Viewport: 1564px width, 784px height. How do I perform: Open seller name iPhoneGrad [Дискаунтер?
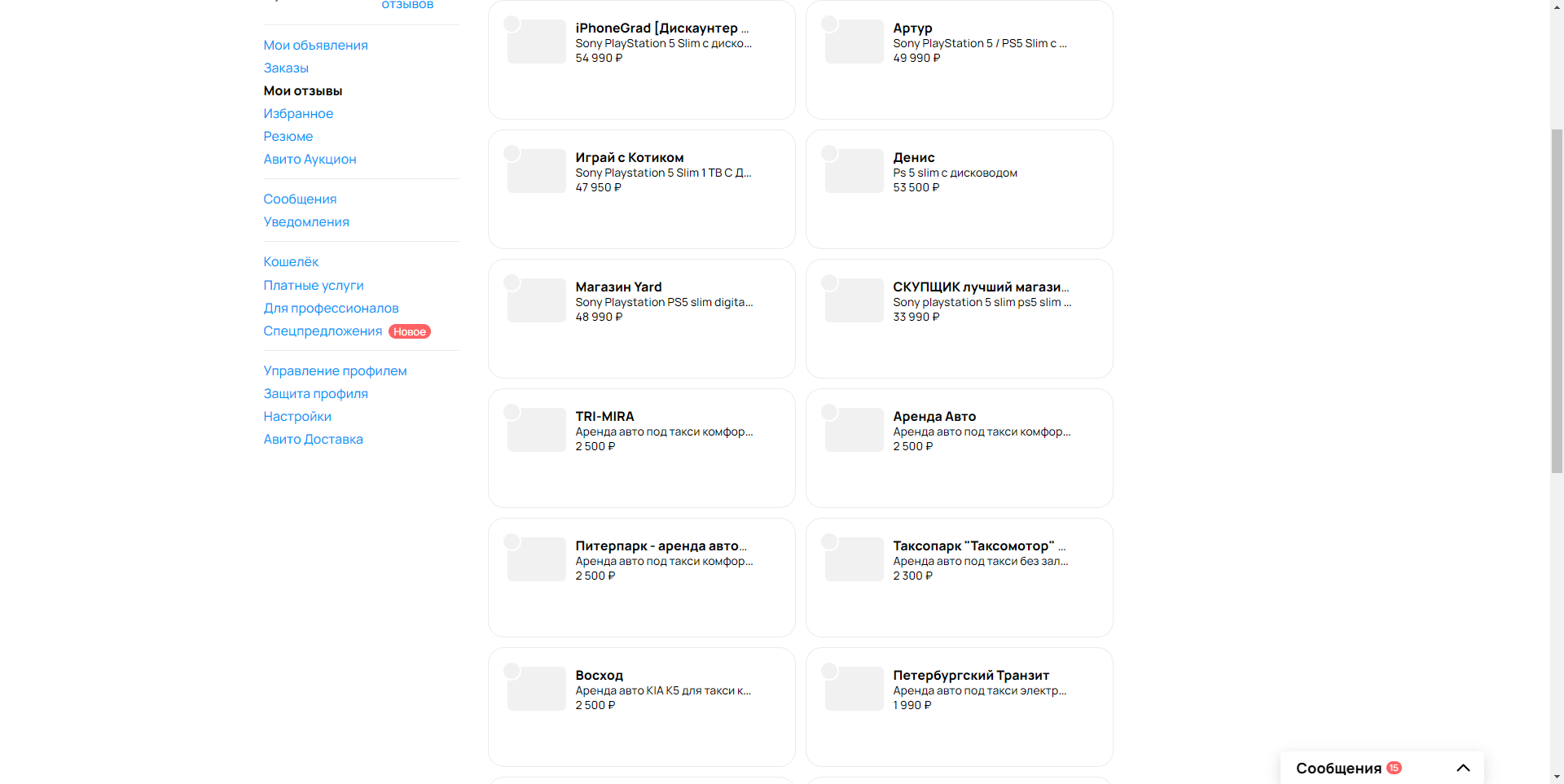tap(661, 28)
